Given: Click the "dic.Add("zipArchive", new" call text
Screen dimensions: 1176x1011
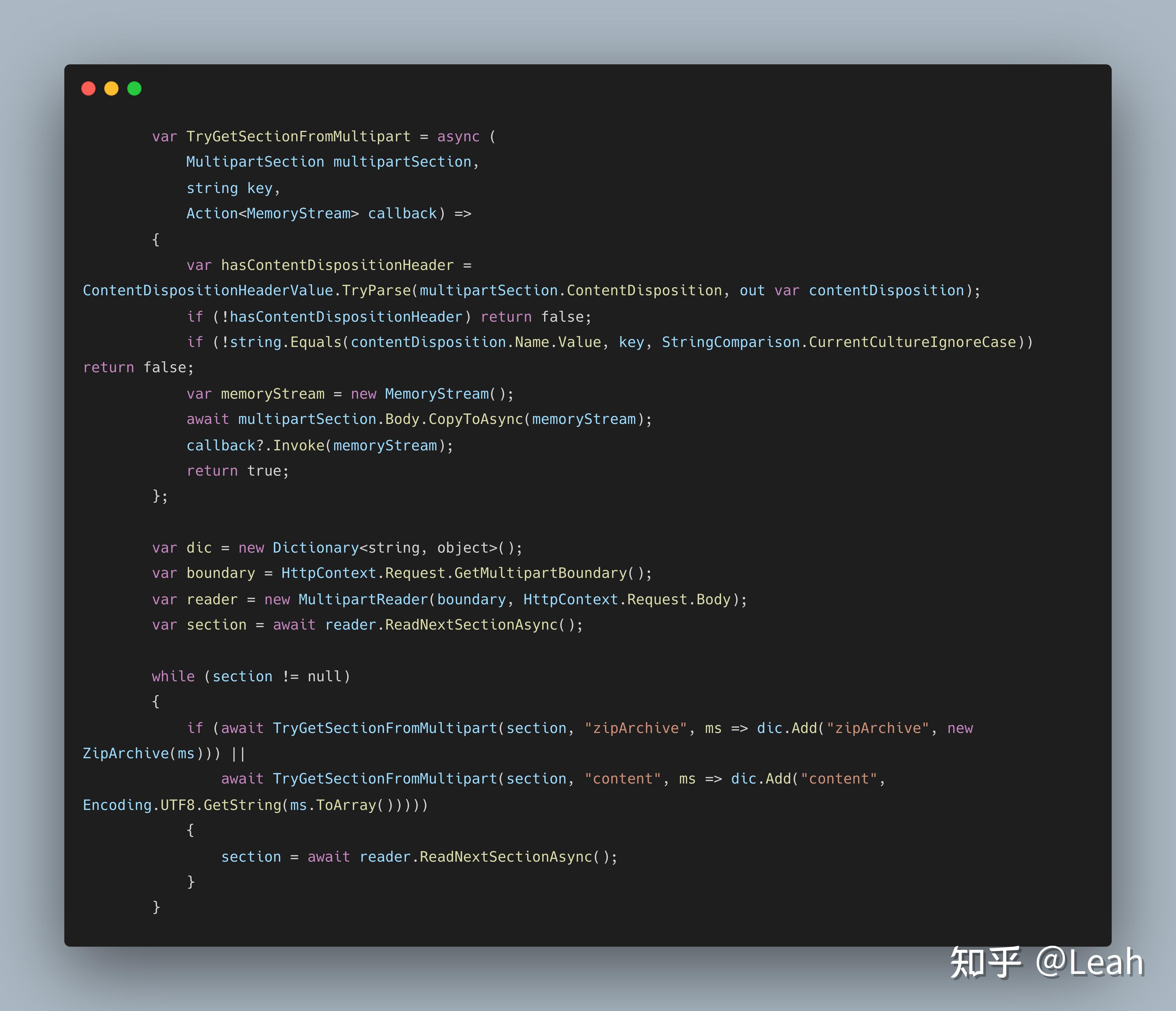Looking at the screenshot, I should [865, 728].
